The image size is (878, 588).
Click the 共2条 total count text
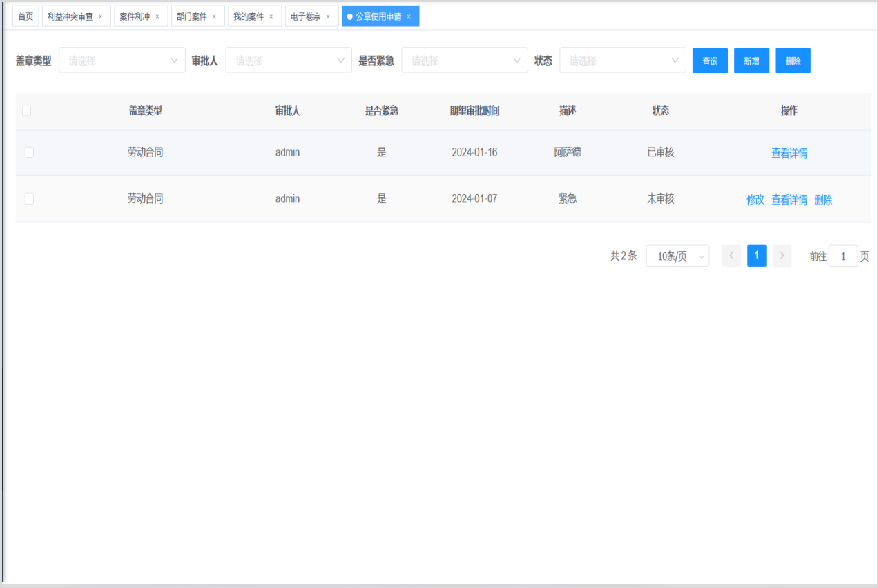coord(624,256)
